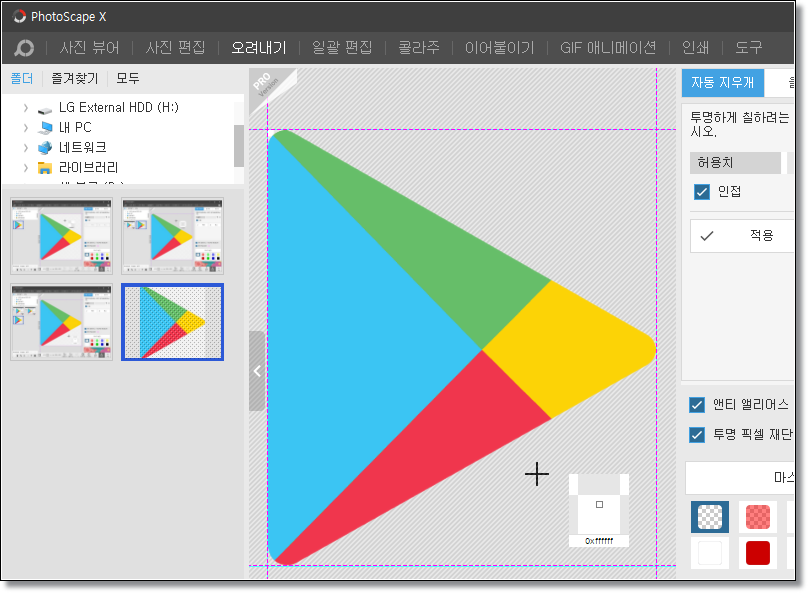Expand the 내 PC tree node

pyautogui.click(x=26, y=128)
